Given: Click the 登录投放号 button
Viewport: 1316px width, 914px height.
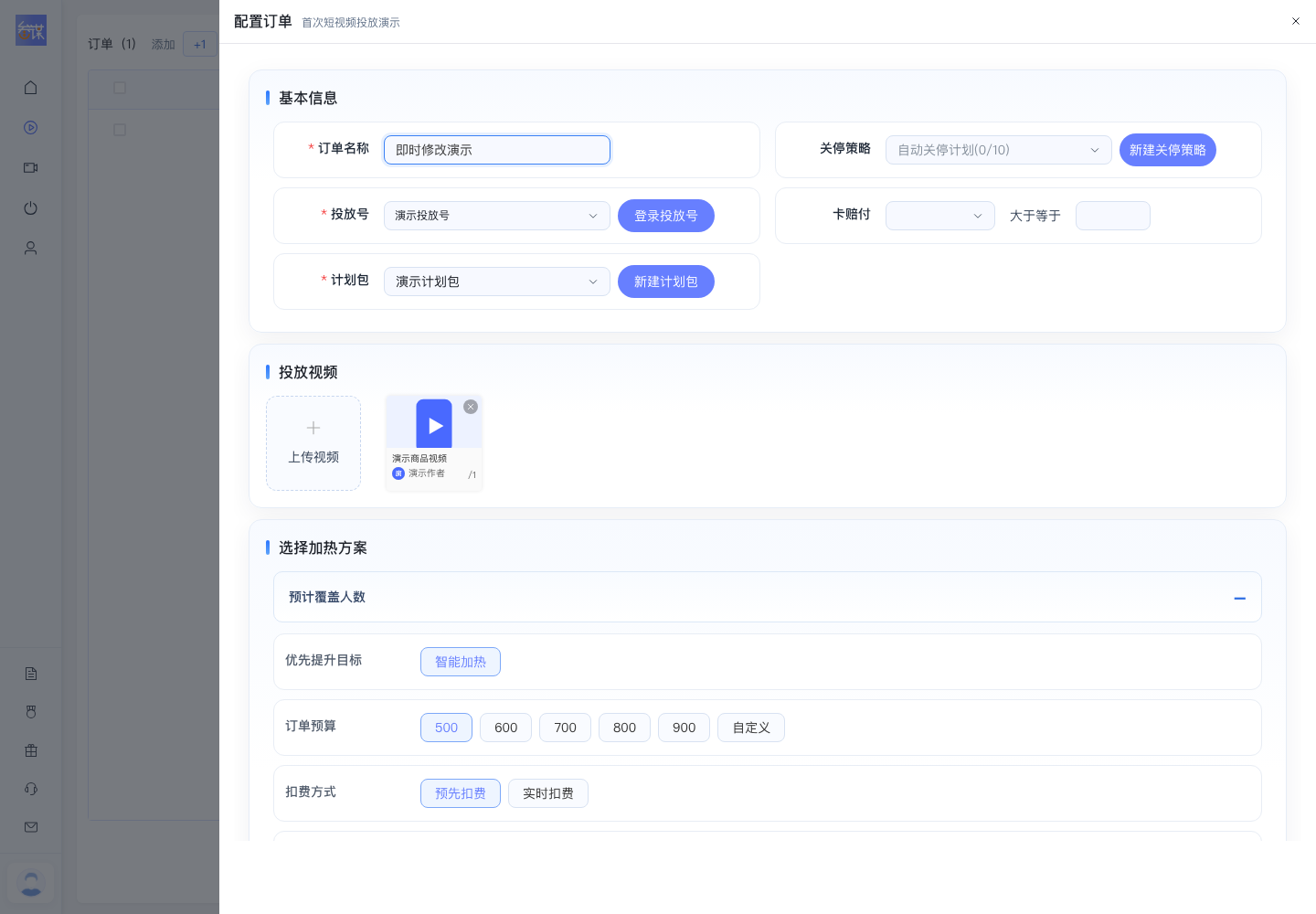Looking at the screenshot, I should point(666,216).
